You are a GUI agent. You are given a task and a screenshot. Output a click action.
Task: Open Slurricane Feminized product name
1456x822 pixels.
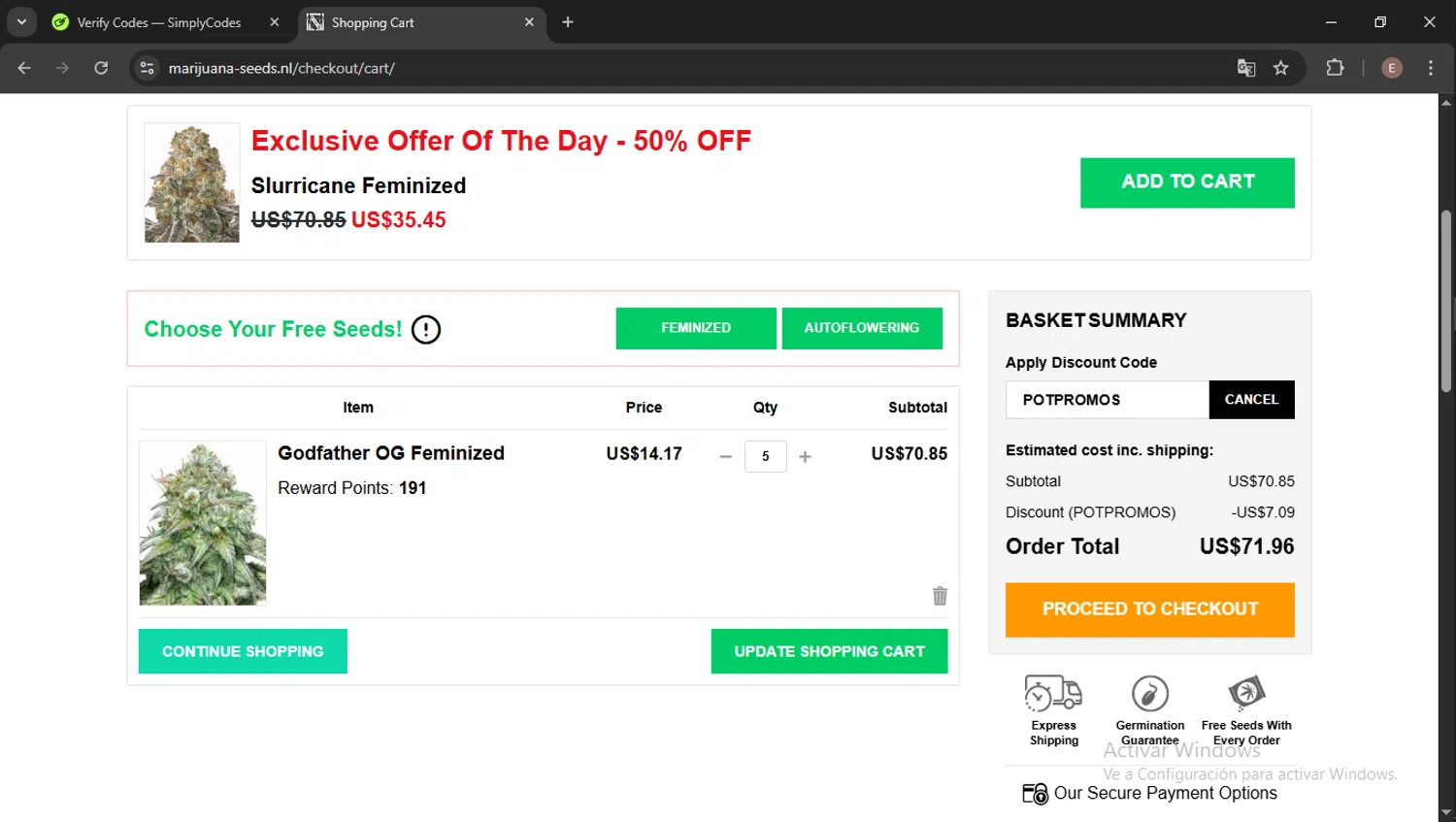click(x=358, y=185)
